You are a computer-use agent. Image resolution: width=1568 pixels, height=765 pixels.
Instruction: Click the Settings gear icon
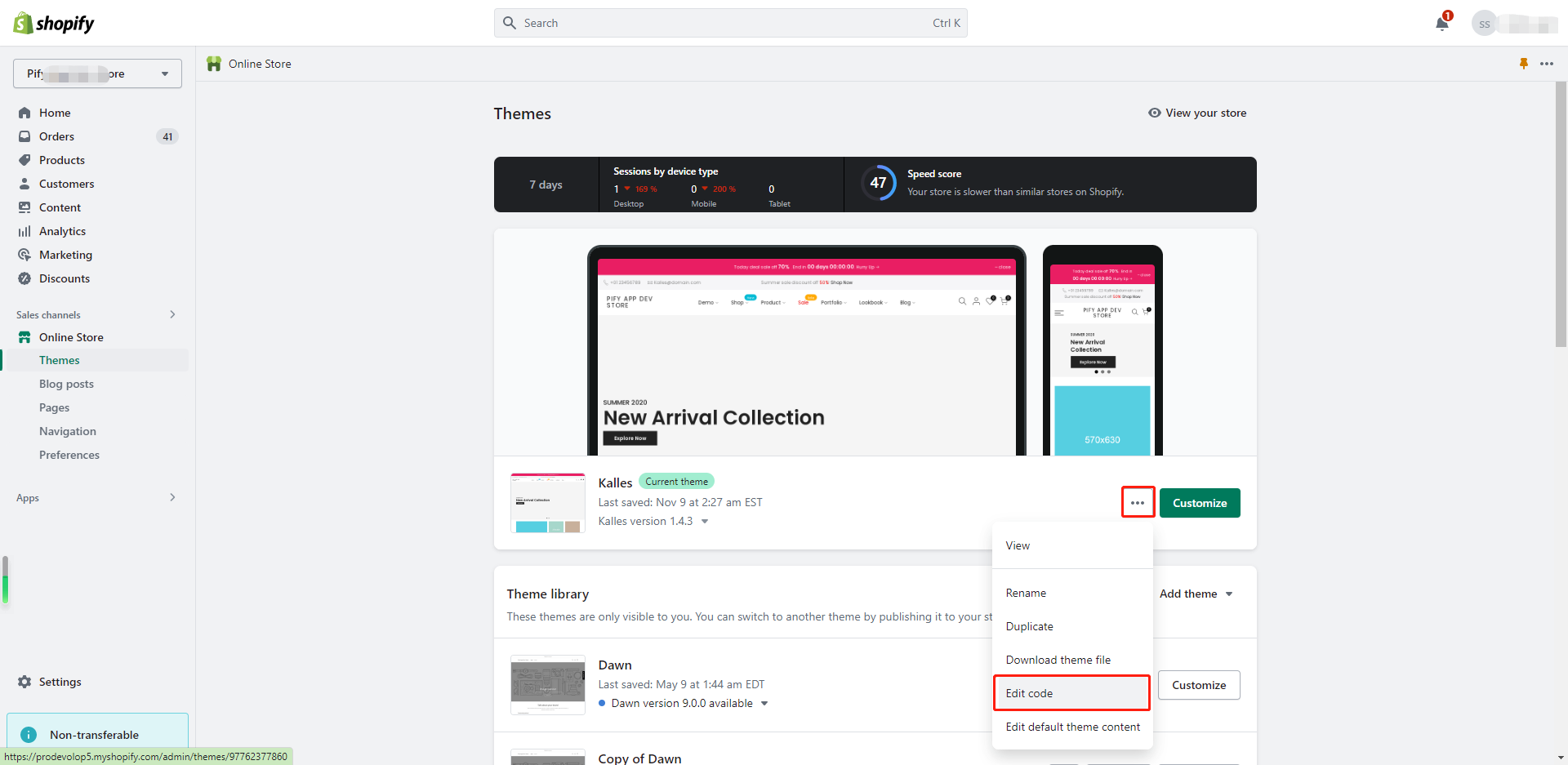point(24,682)
